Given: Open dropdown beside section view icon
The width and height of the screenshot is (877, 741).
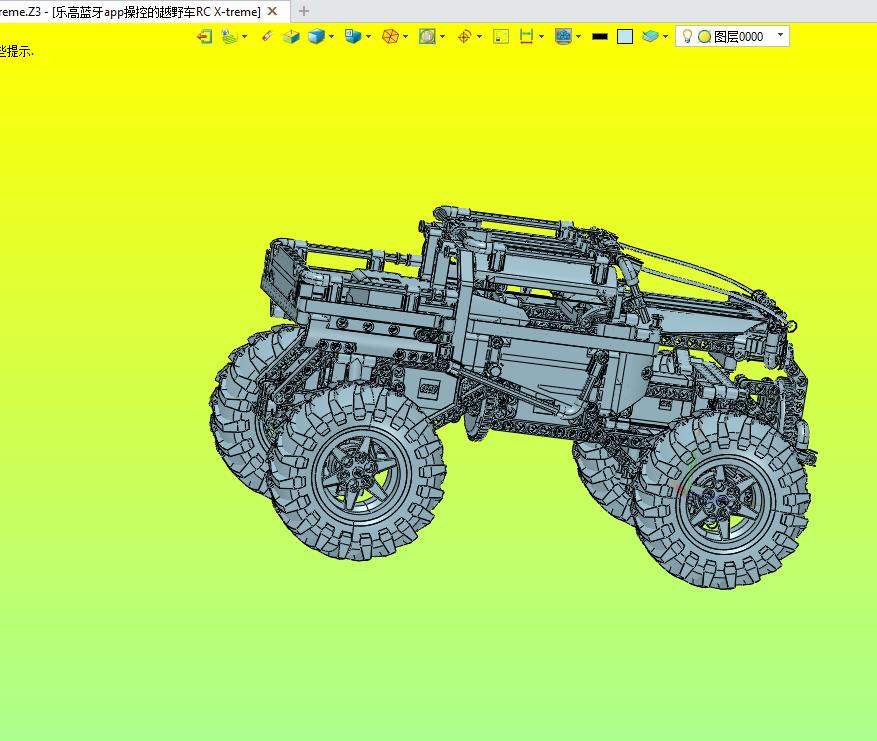Looking at the screenshot, I should pos(442,37).
